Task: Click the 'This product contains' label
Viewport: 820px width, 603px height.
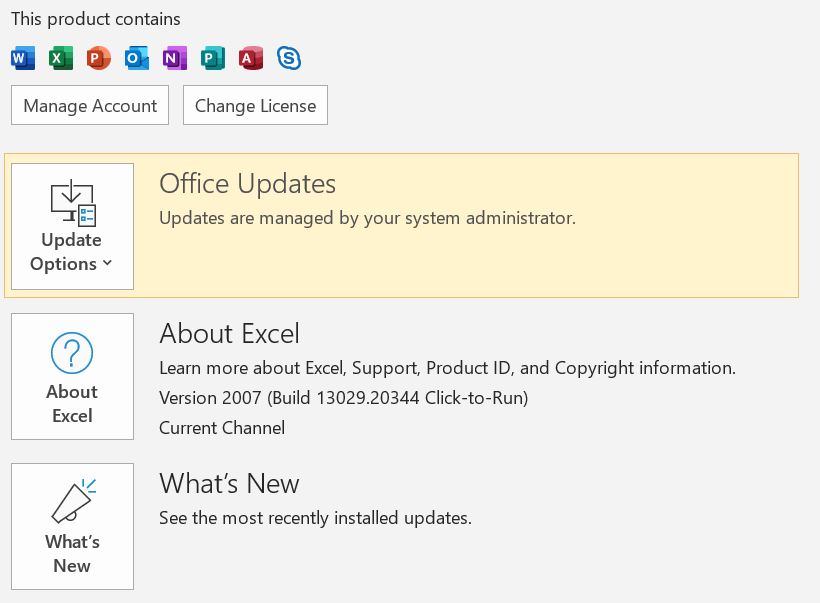Action: pos(96,19)
